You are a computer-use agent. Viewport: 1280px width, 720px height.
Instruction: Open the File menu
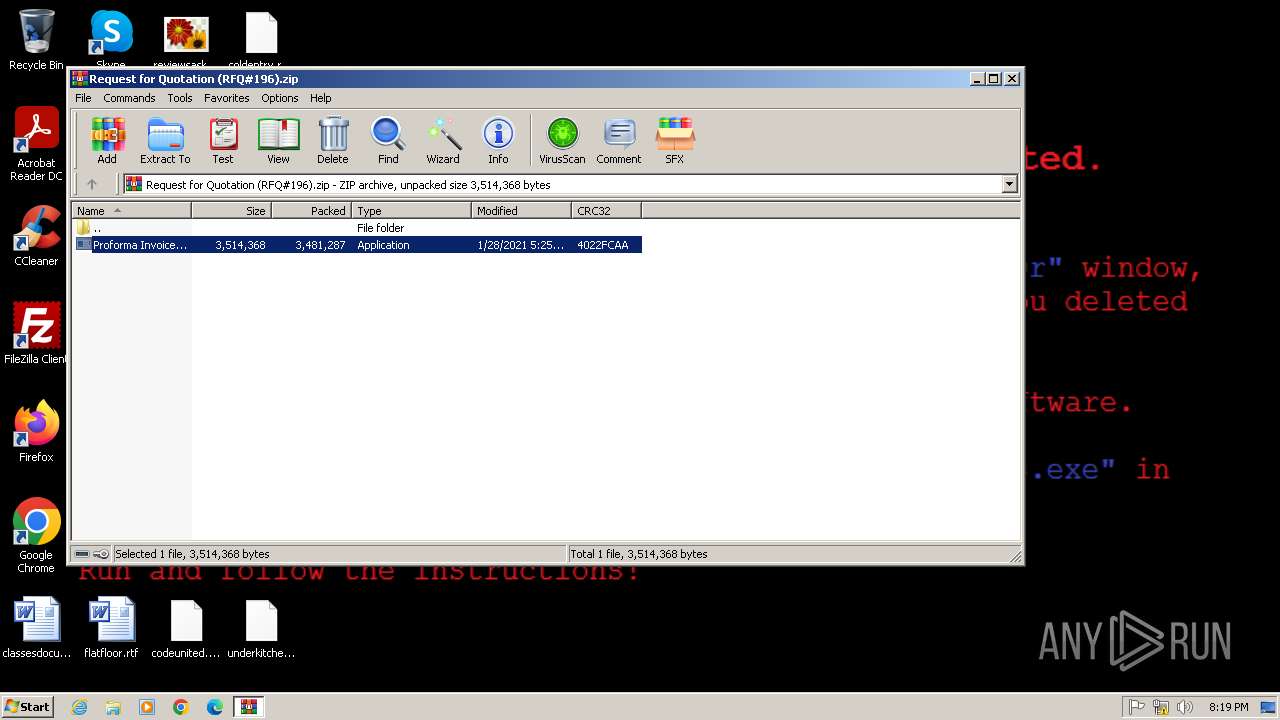pos(83,98)
